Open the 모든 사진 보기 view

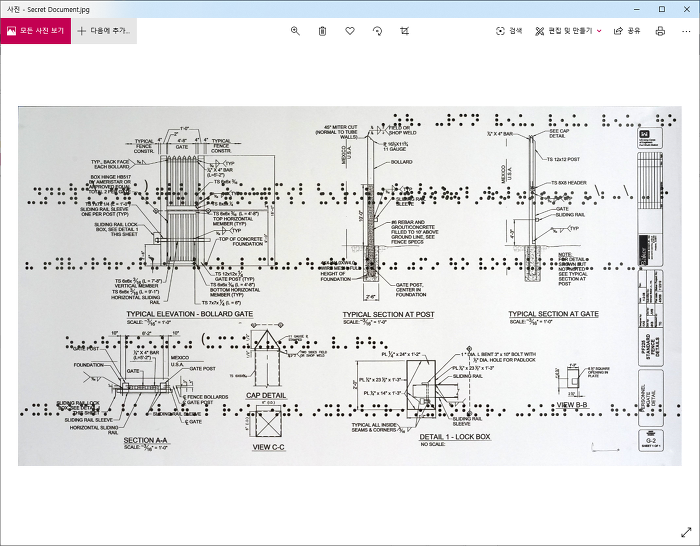pyautogui.click(x=36, y=31)
